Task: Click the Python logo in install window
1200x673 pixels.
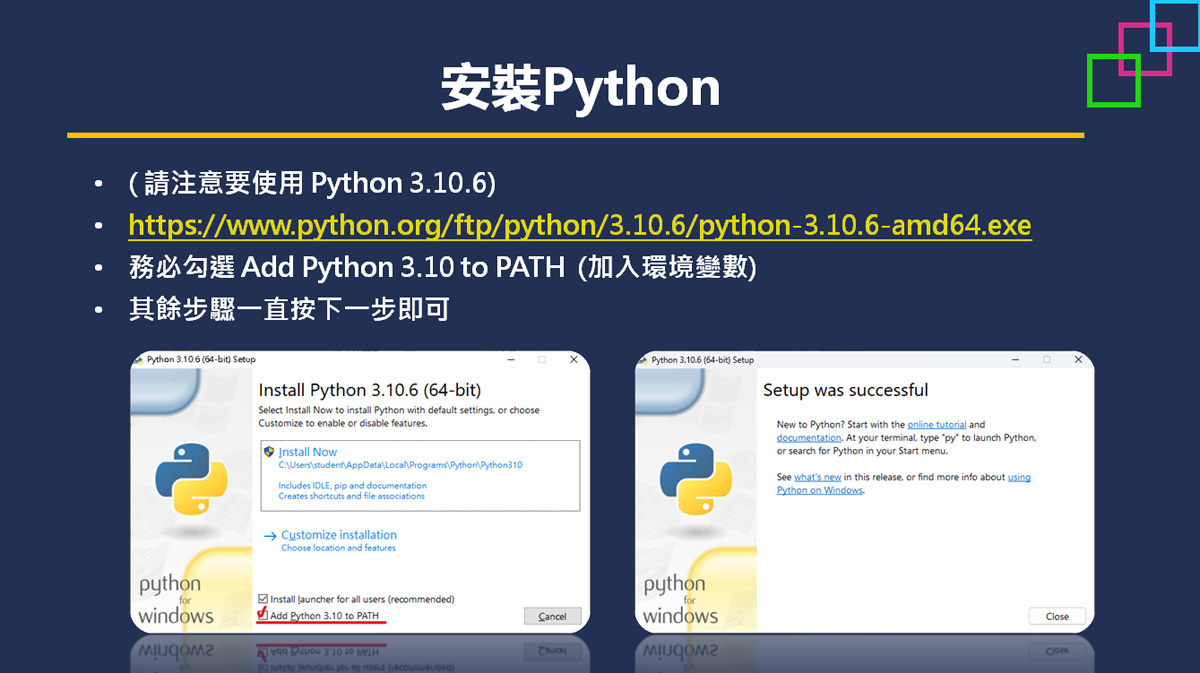Action: [192, 479]
